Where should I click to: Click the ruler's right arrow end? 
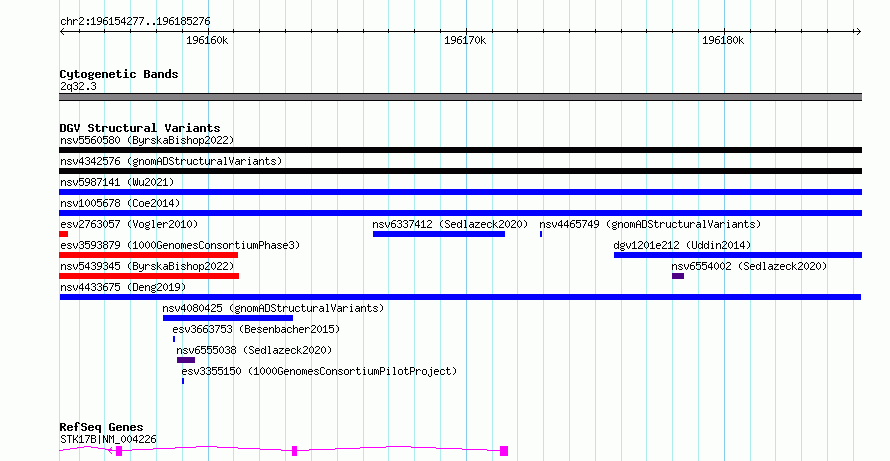(858, 32)
